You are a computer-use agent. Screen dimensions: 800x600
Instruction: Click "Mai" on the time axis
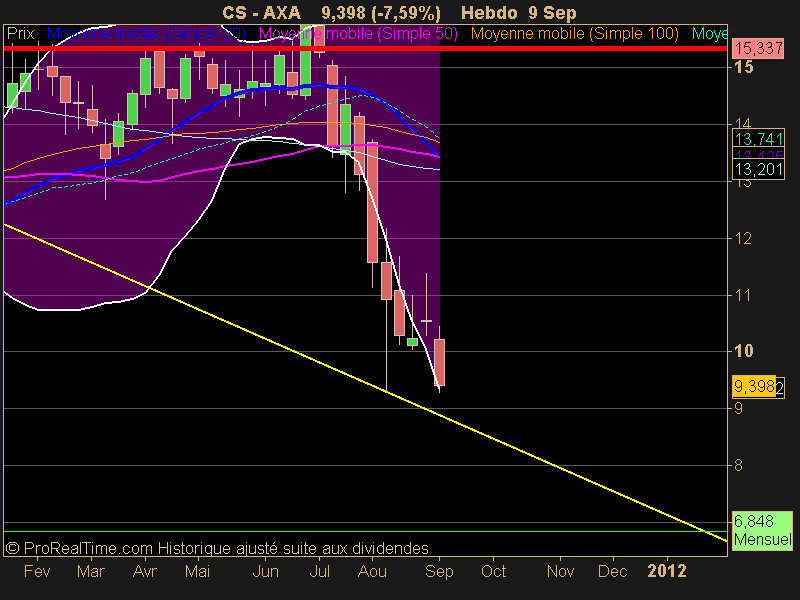[197, 571]
